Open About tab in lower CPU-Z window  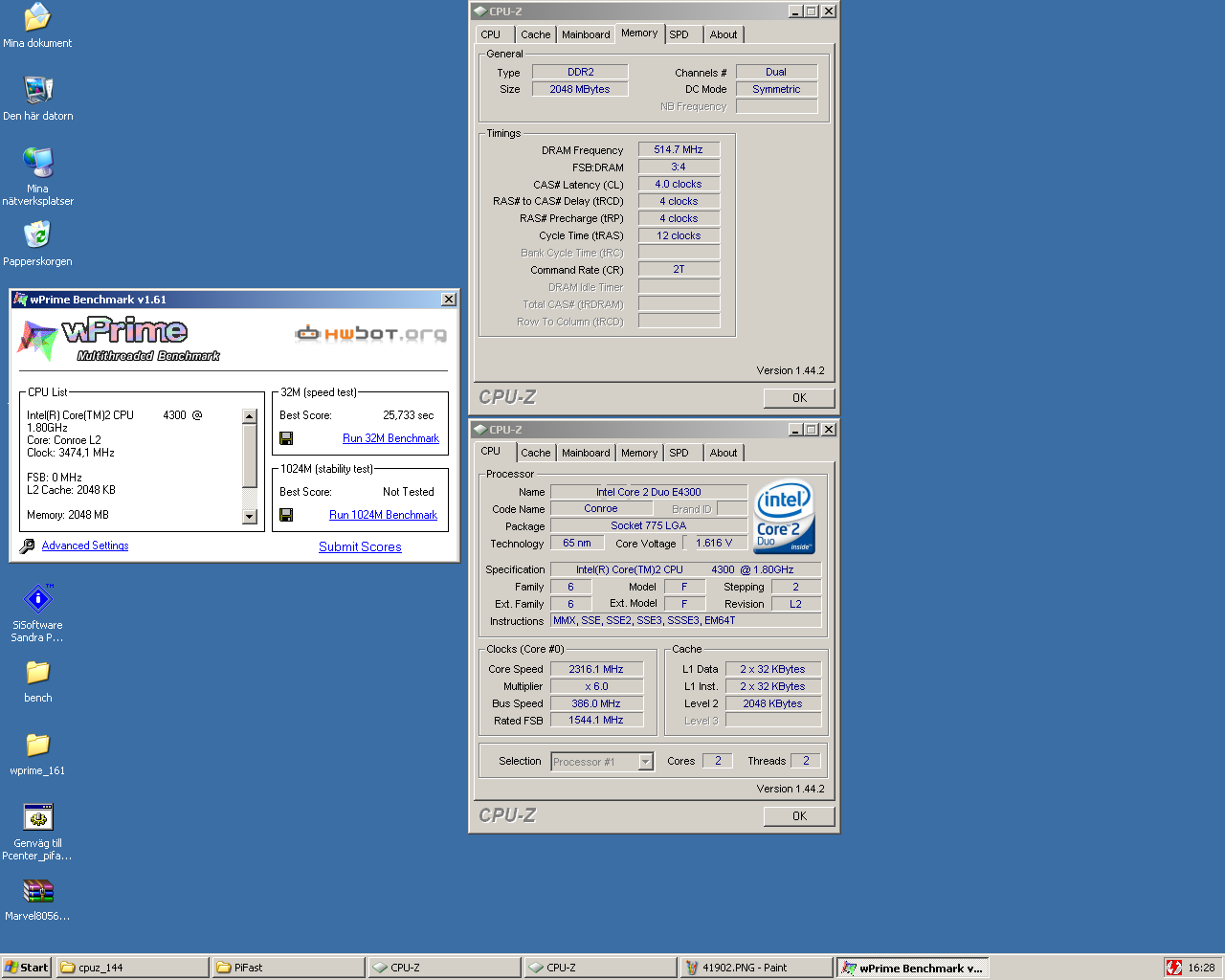click(x=724, y=453)
